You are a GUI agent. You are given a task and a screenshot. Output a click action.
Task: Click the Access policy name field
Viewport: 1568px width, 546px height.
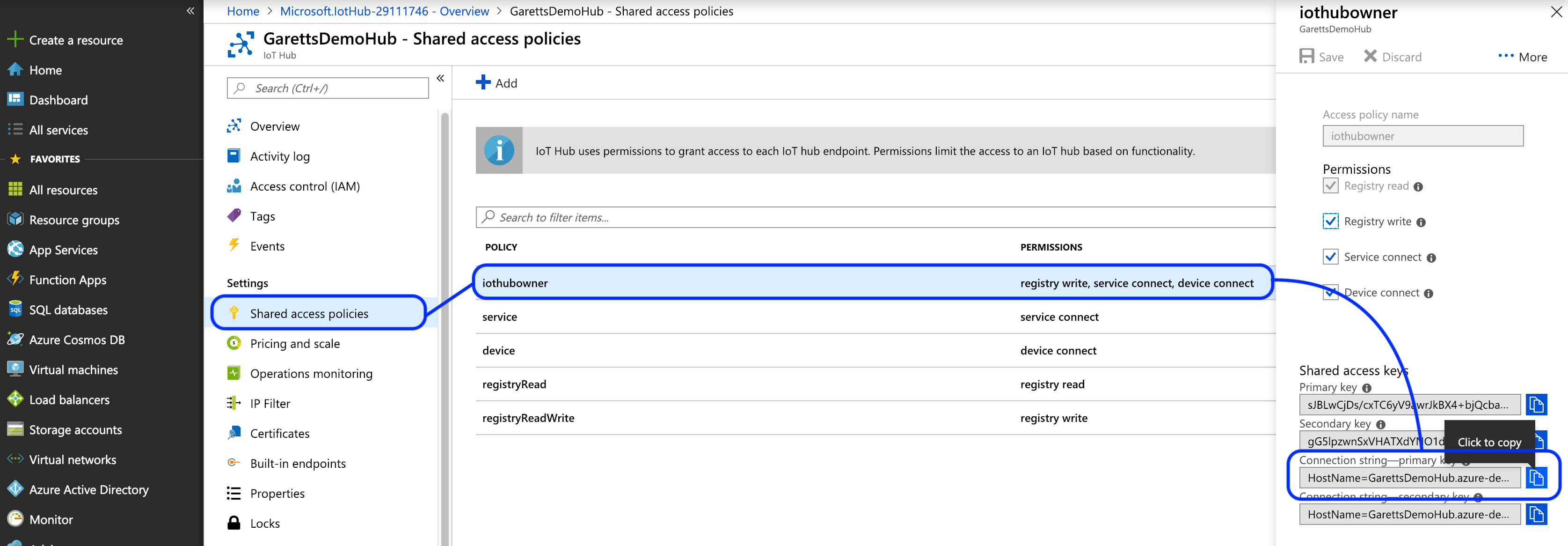(1422, 136)
